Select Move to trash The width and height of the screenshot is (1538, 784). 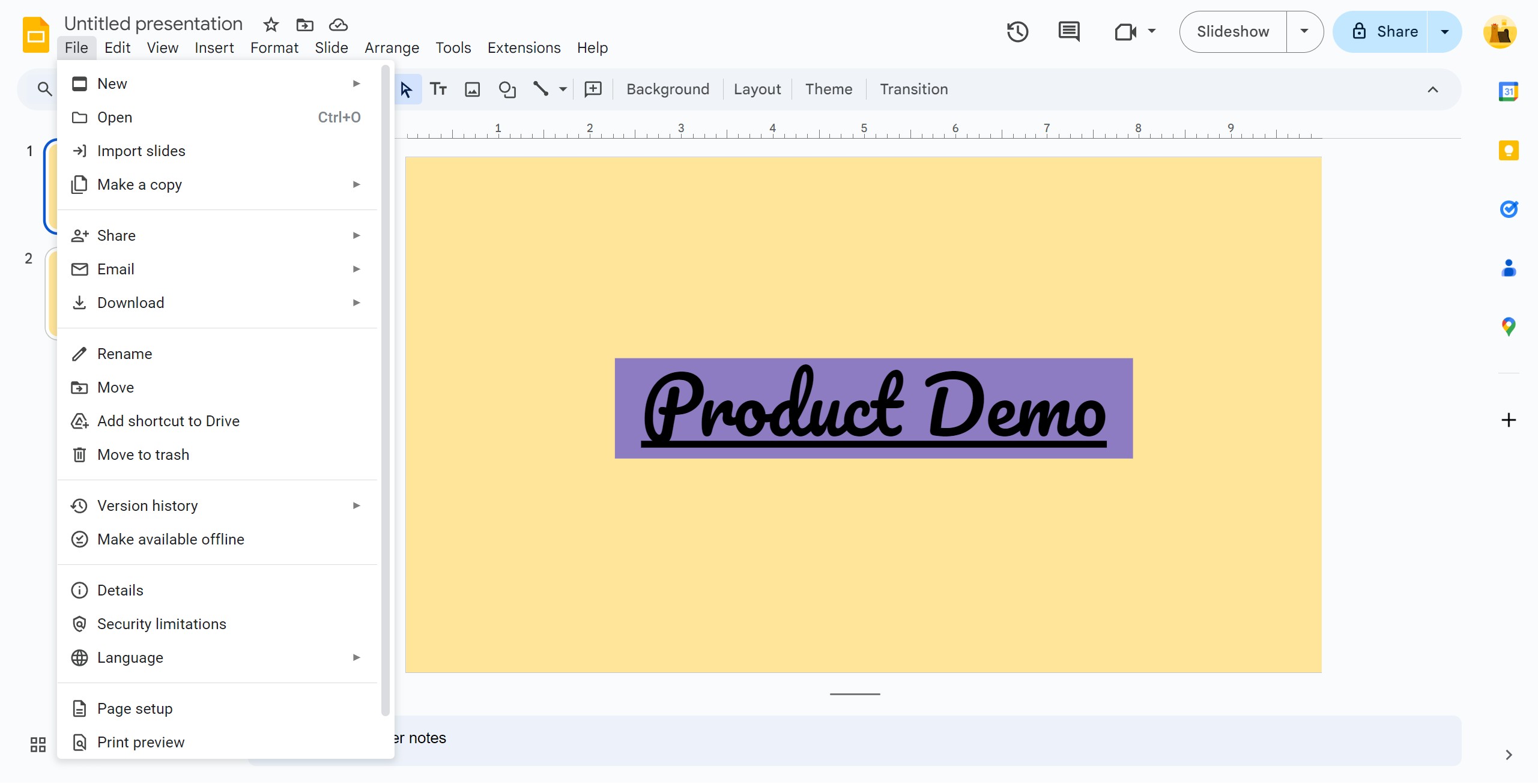[217, 454]
